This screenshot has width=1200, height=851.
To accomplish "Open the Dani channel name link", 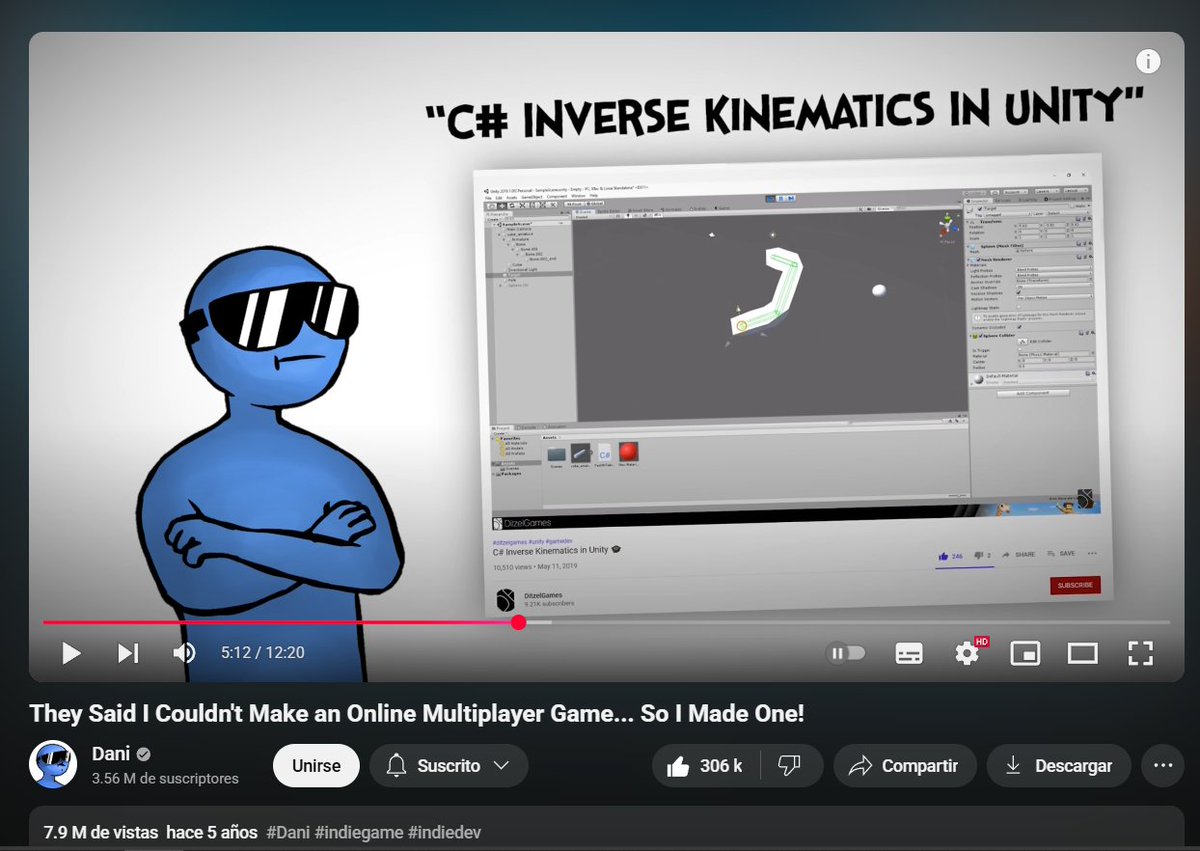I will (x=111, y=754).
